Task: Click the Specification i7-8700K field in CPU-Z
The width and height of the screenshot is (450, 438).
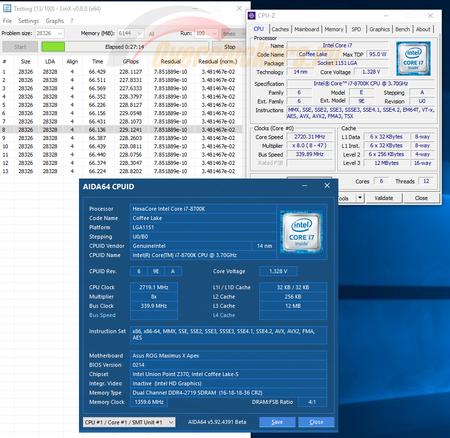Action: (361, 83)
